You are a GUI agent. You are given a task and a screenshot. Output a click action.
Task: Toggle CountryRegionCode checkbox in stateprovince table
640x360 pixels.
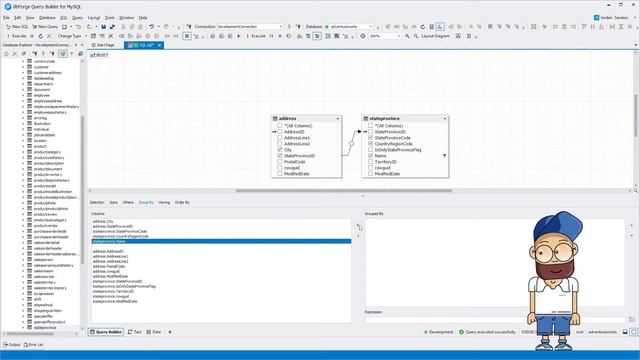point(371,144)
